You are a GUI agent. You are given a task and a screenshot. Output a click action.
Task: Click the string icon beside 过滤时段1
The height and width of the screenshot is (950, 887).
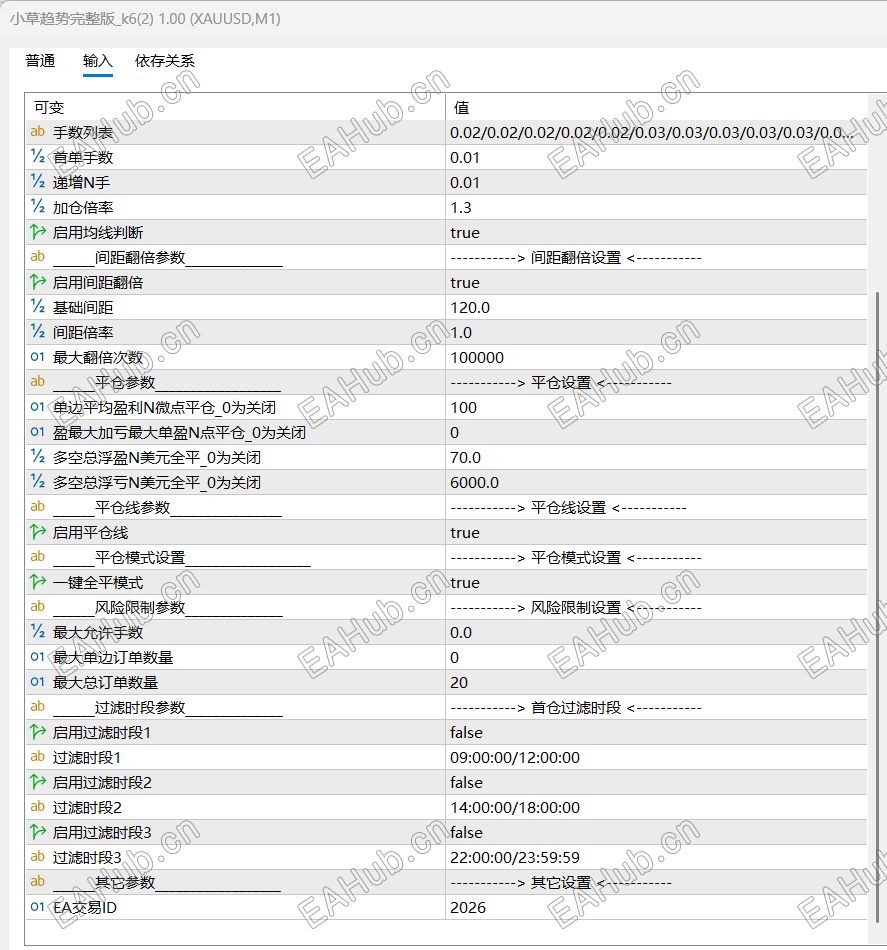pyautogui.click(x=38, y=757)
